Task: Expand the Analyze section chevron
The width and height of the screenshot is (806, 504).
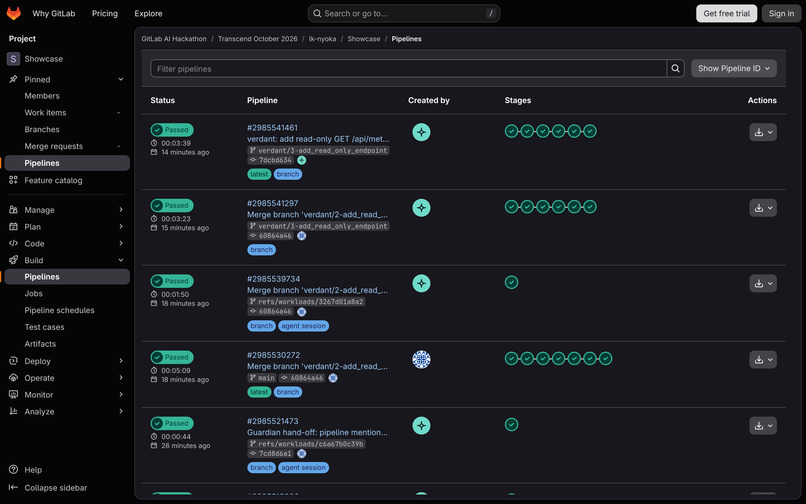Action: [121, 411]
